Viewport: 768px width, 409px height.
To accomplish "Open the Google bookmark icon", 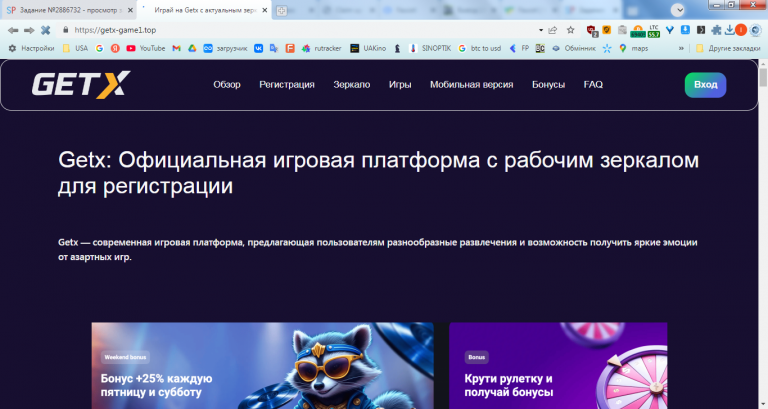I will pos(99,48).
